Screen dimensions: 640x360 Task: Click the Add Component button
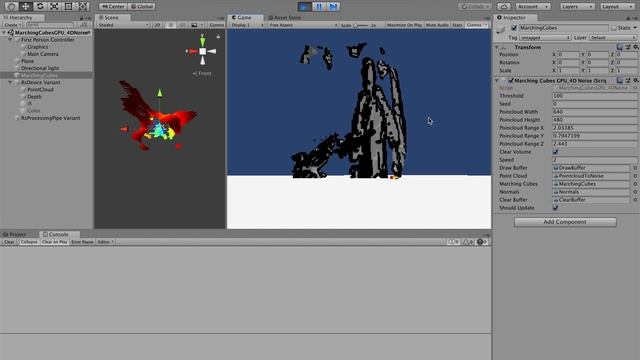click(565, 222)
